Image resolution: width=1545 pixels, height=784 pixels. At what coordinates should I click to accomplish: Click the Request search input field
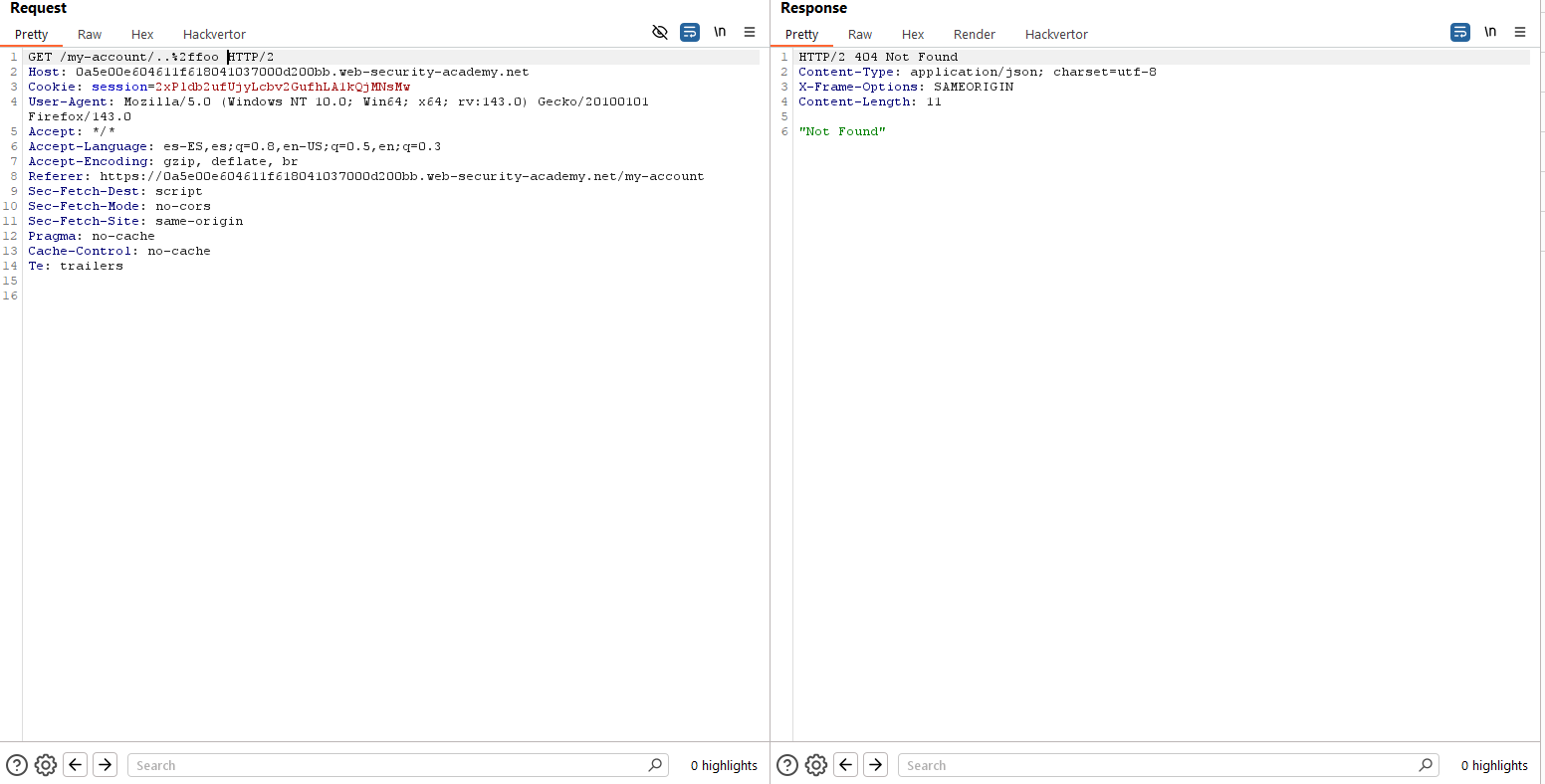coord(388,765)
